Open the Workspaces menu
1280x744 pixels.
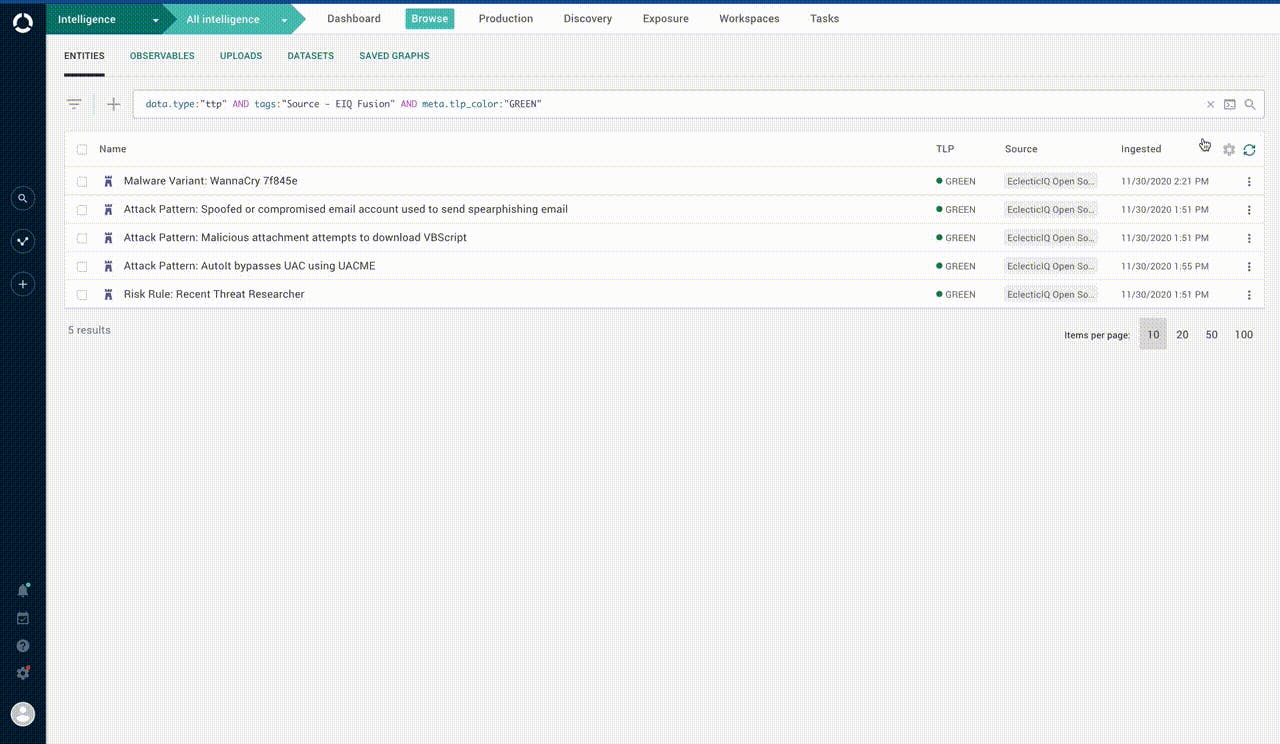point(749,19)
